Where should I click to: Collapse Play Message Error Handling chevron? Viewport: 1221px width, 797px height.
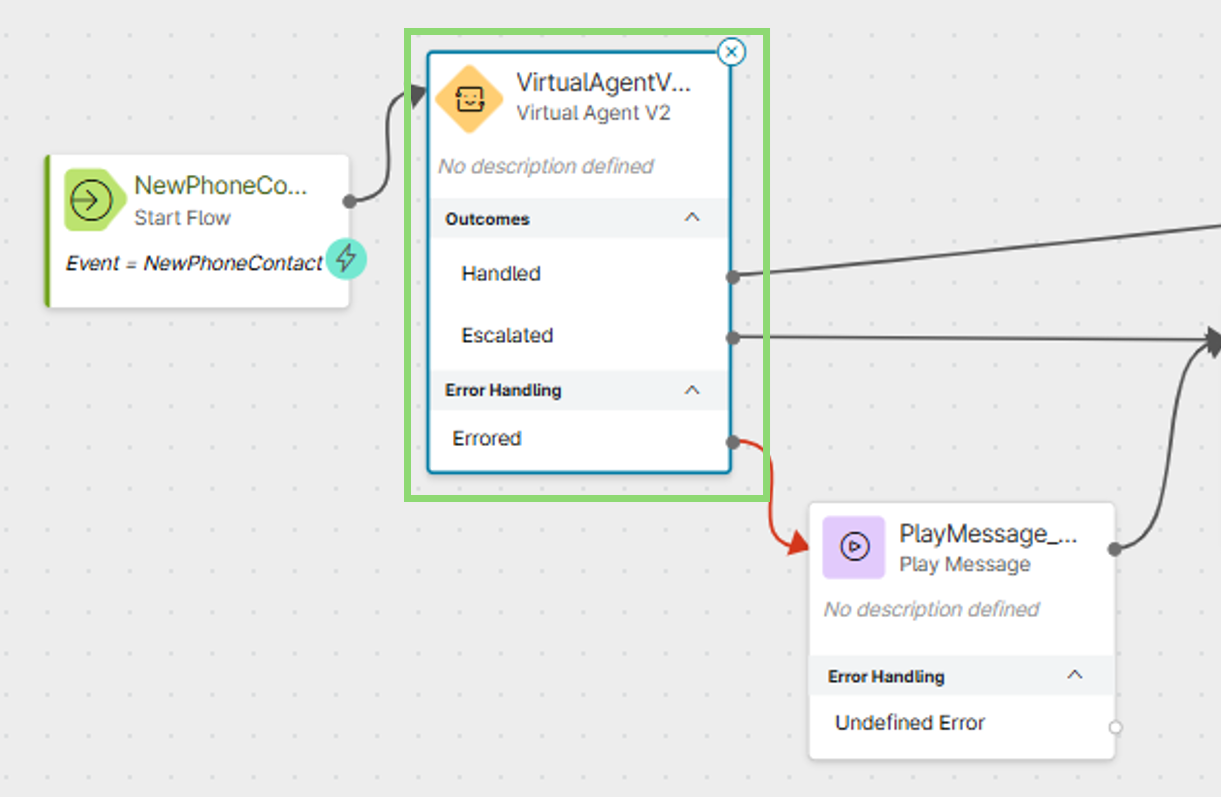pos(1075,676)
